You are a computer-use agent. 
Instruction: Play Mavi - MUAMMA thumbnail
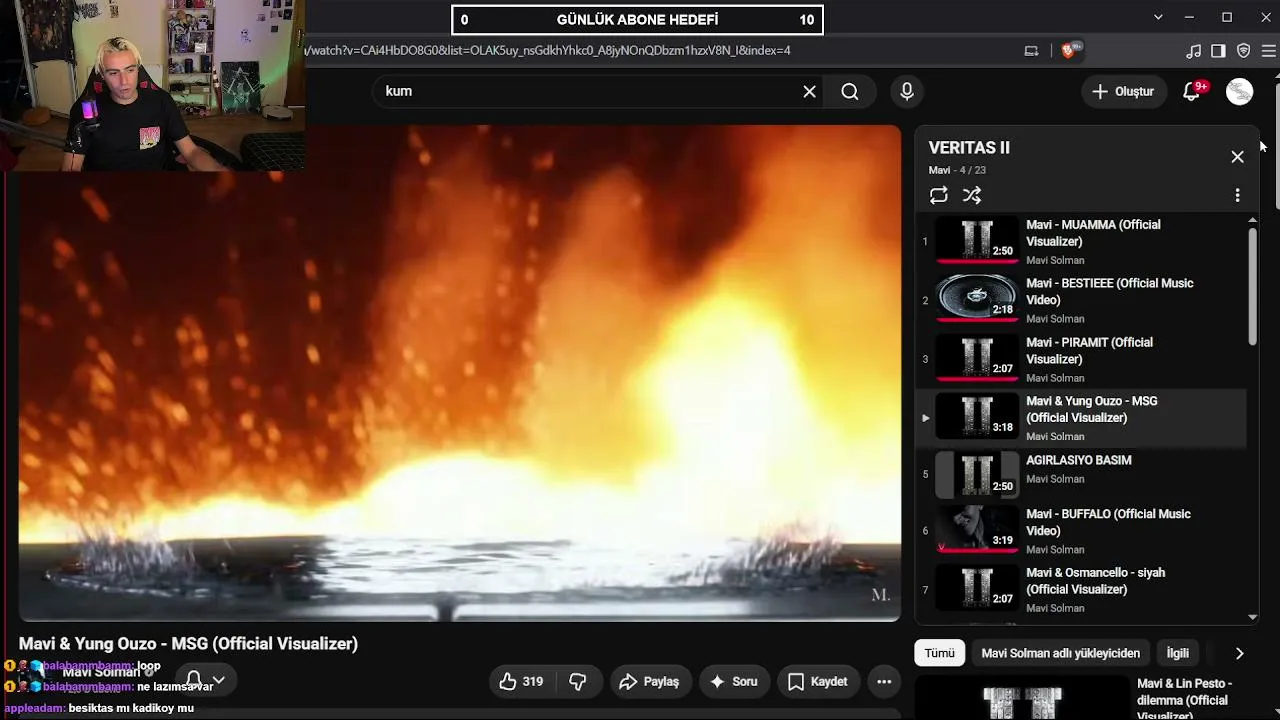(x=977, y=241)
